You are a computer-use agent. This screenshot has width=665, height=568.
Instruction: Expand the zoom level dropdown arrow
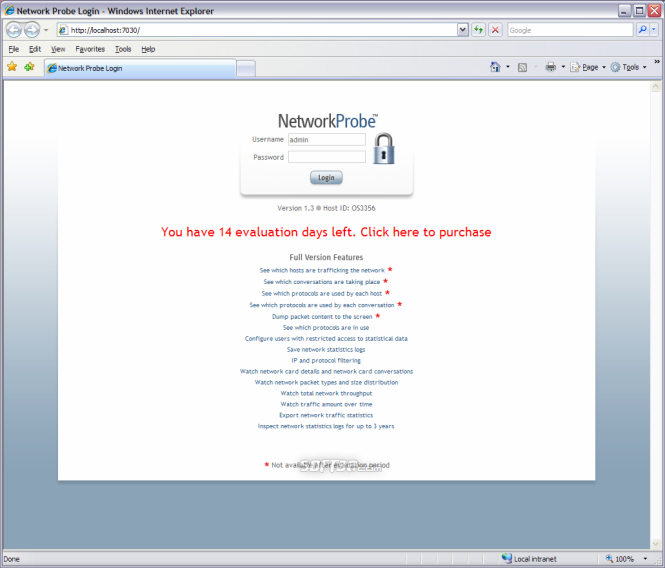point(645,559)
